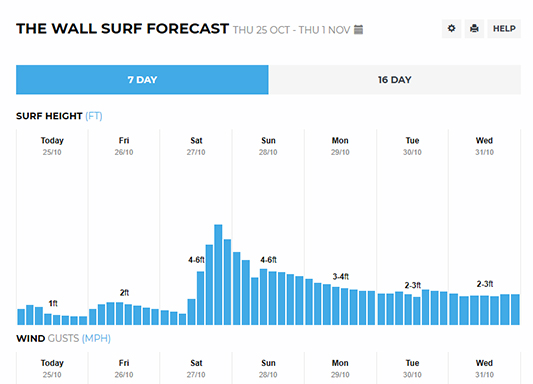This screenshot has height=384, width=533.
Task: Click the HELP button
Action: point(504,29)
